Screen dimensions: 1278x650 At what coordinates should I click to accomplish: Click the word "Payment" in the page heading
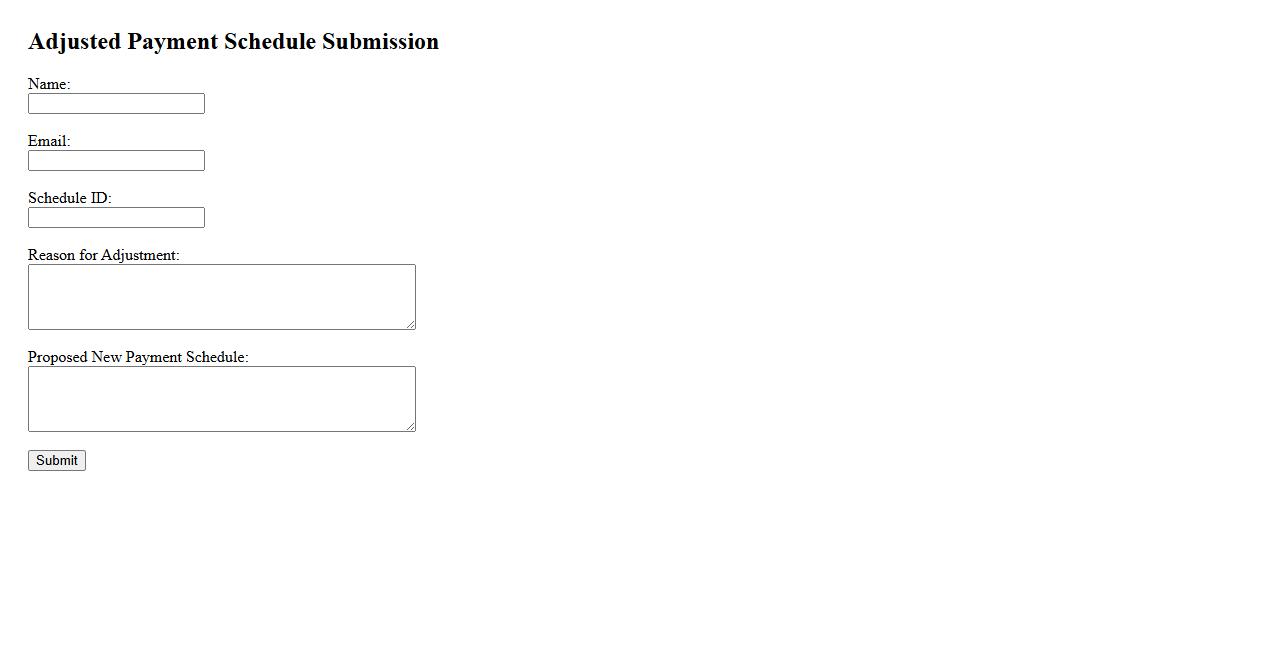172,42
